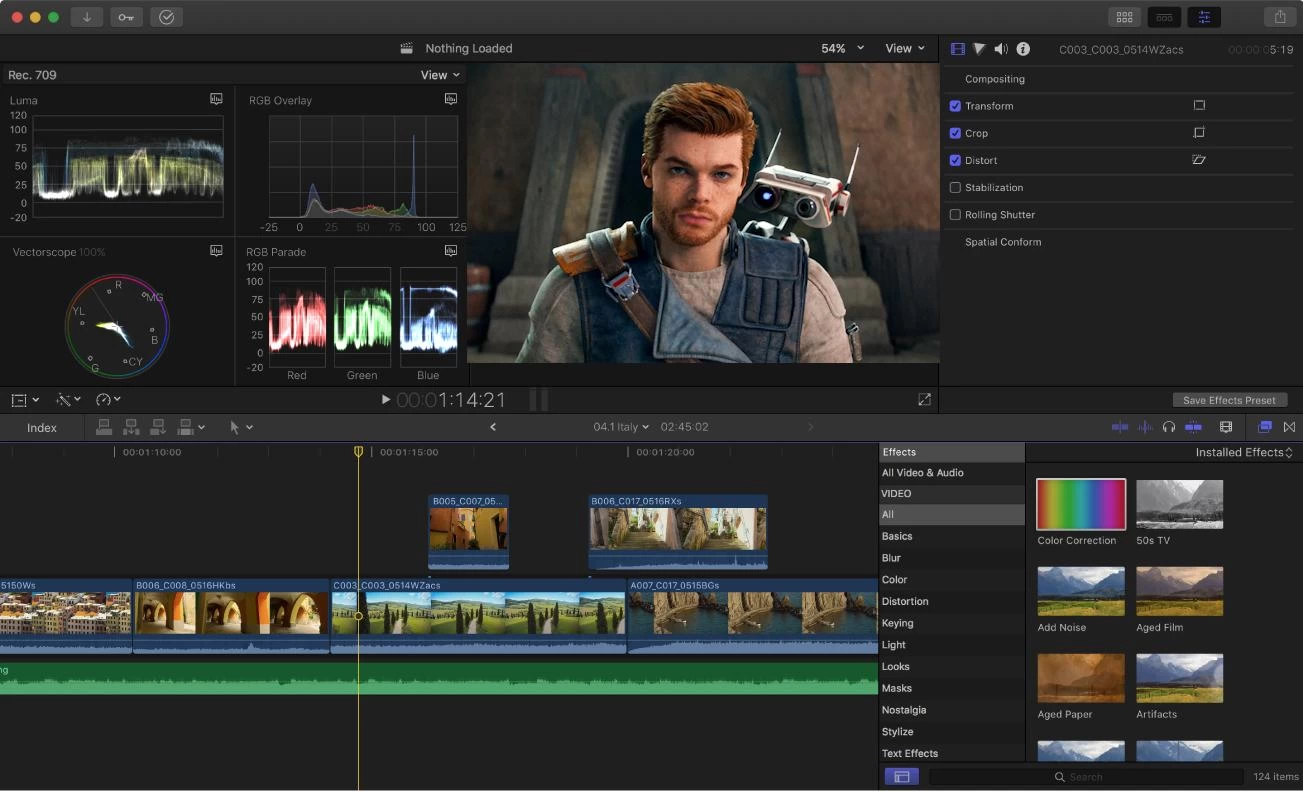Open the timeline Index button

tap(42, 428)
